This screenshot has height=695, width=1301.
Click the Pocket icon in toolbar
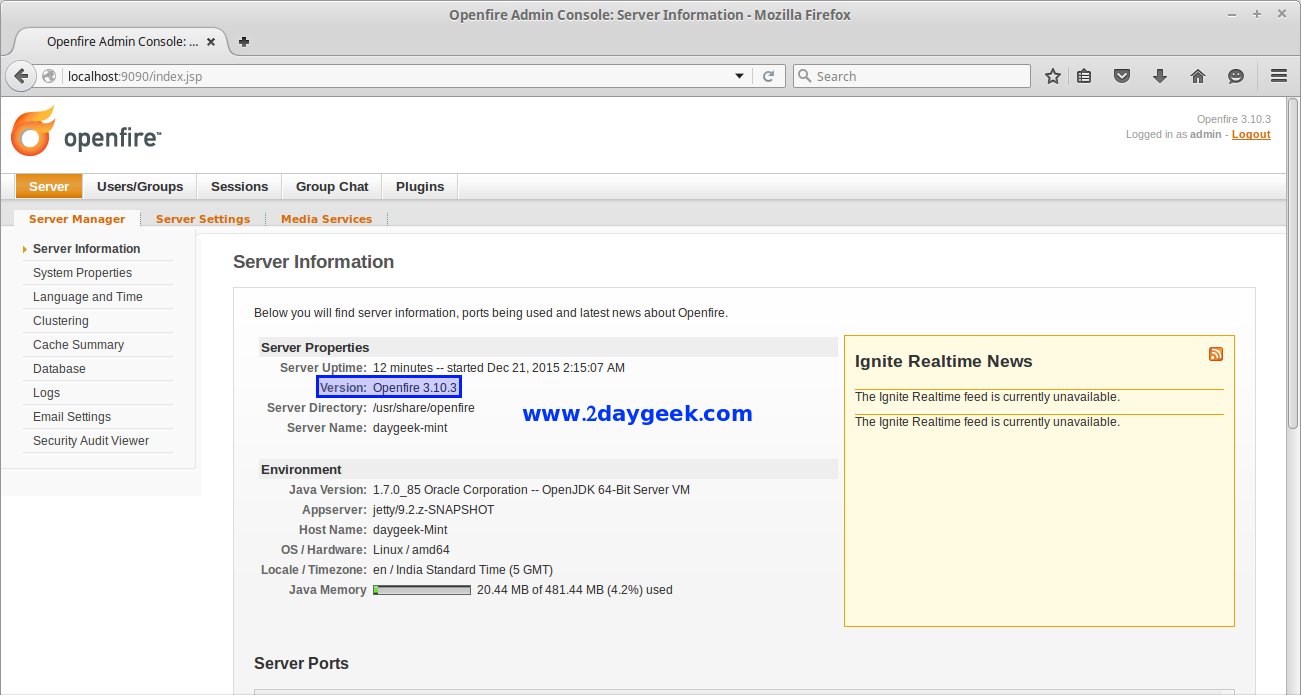[x=1122, y=76]
